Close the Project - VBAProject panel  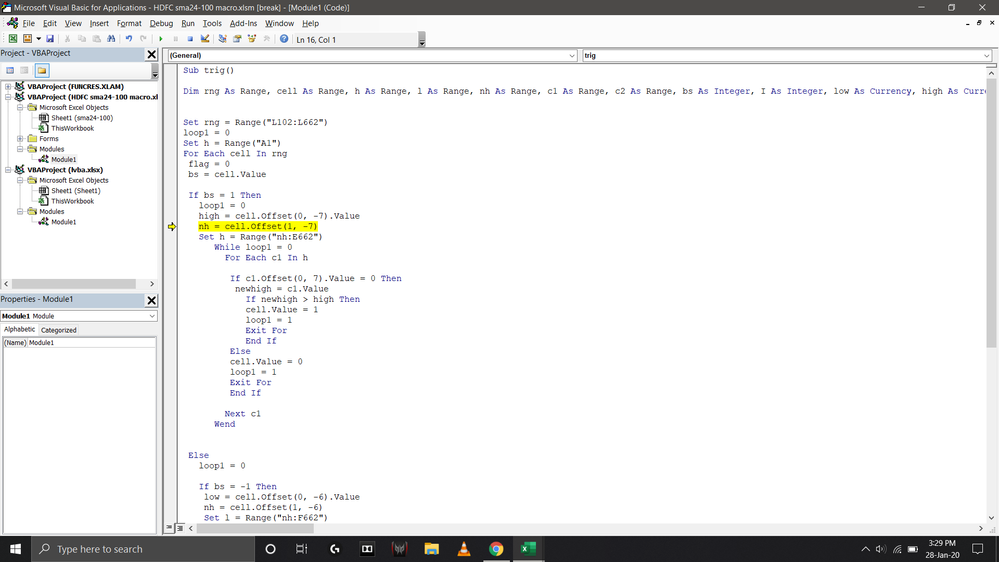click(x=152, y=54)
